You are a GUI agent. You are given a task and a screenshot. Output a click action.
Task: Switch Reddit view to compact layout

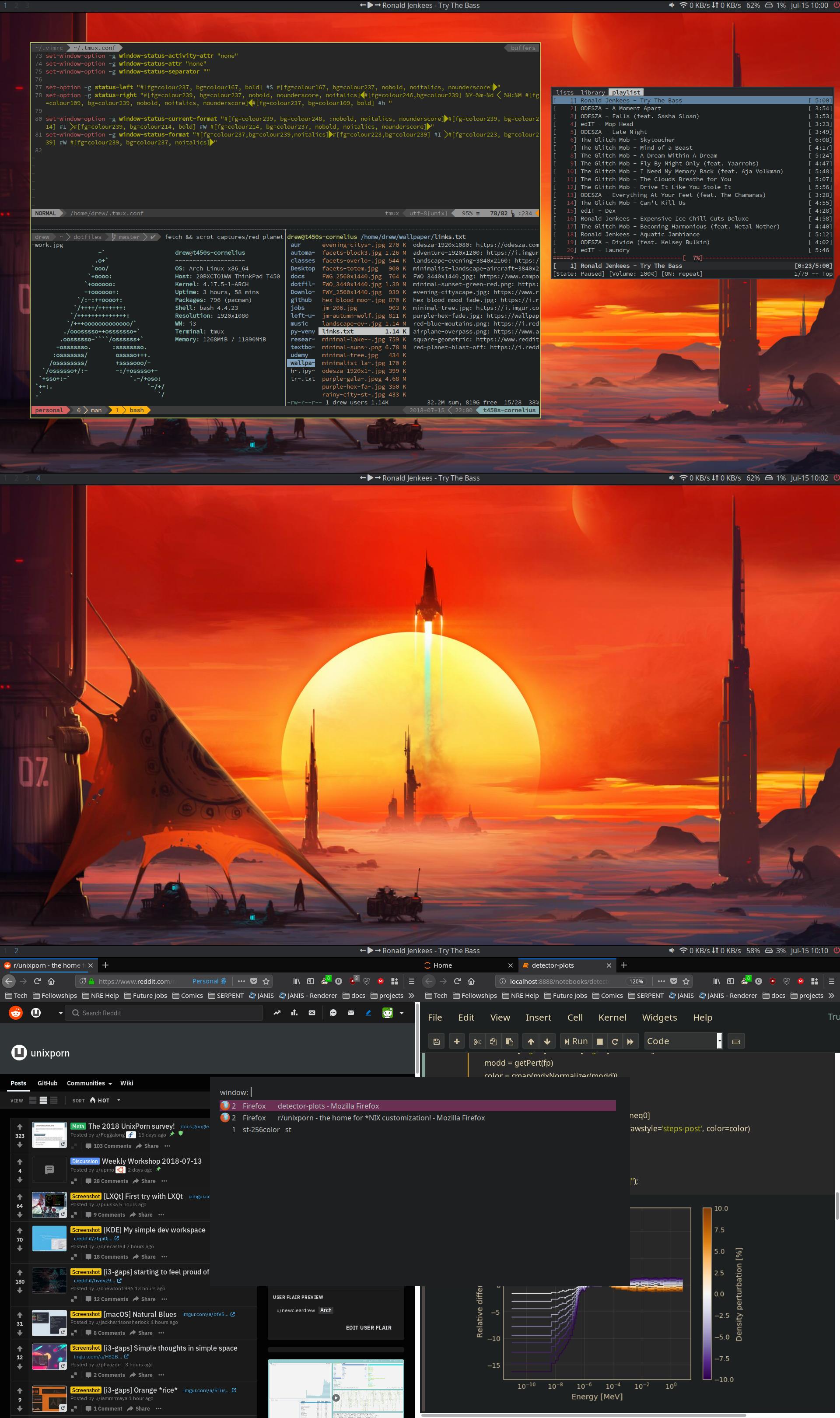pos(54,1100)
